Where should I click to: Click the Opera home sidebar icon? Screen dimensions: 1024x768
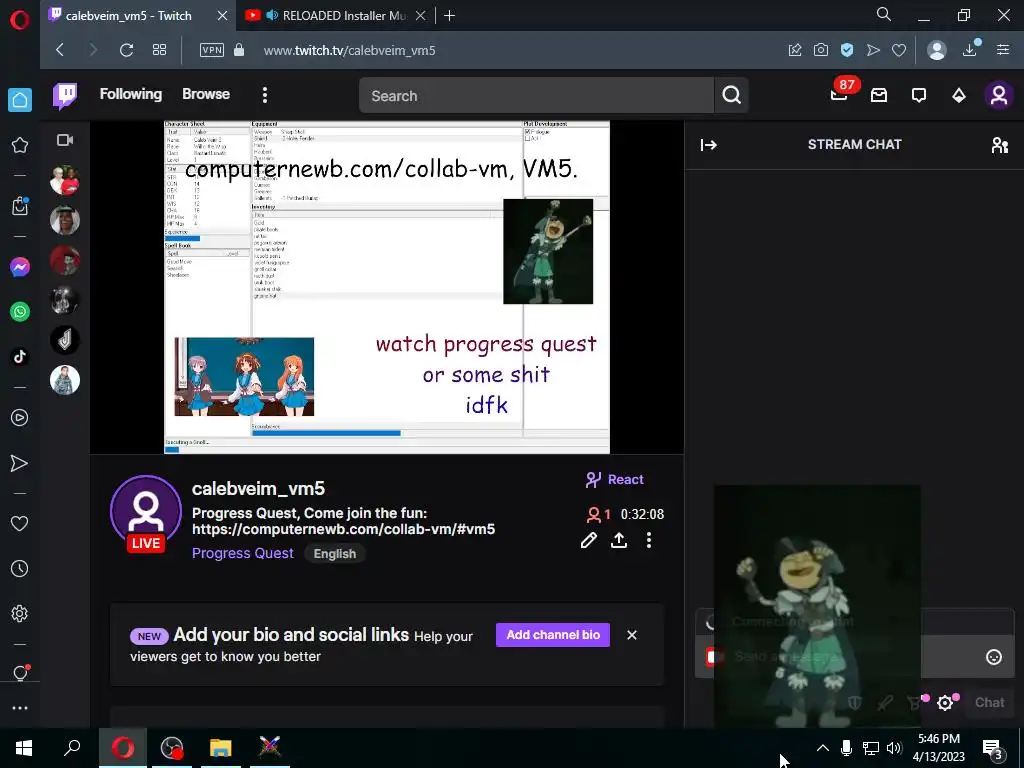coord(20,100)
